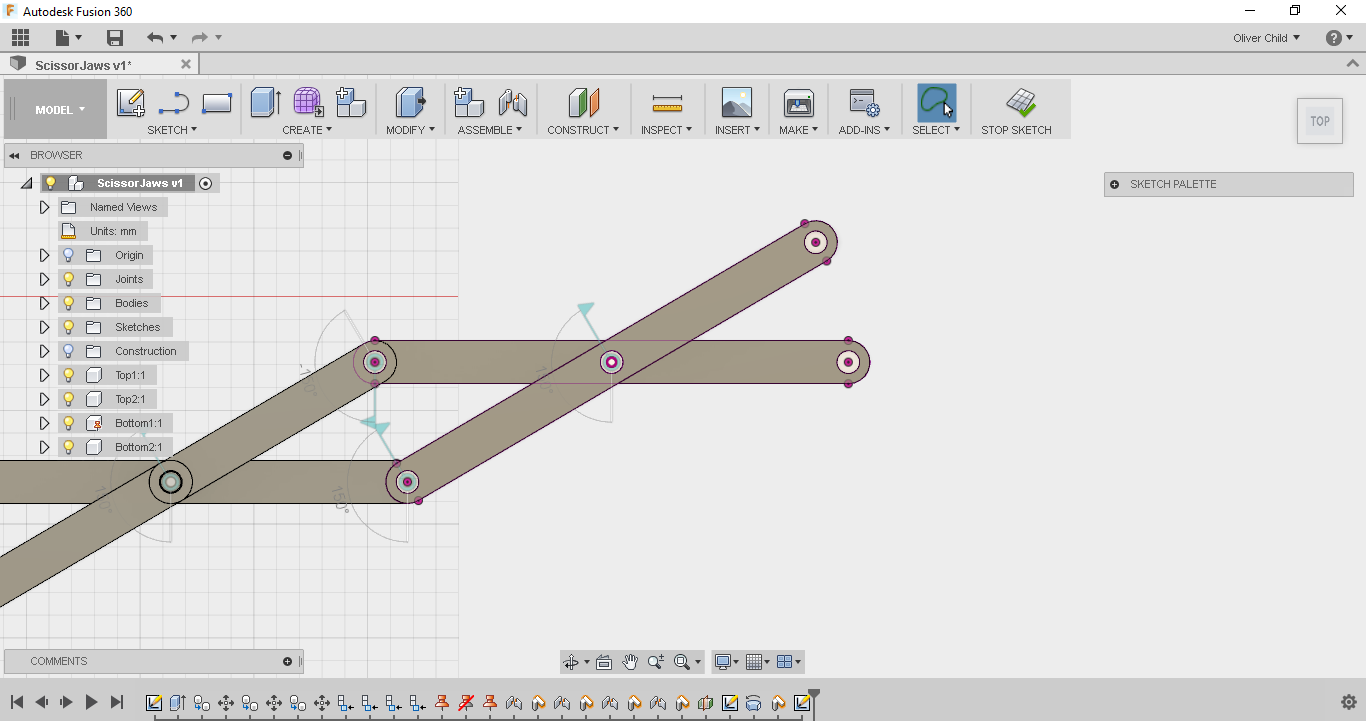Play the timeline
The height and width of the screenshot is (721, 1366).
(x=91, y=702)
